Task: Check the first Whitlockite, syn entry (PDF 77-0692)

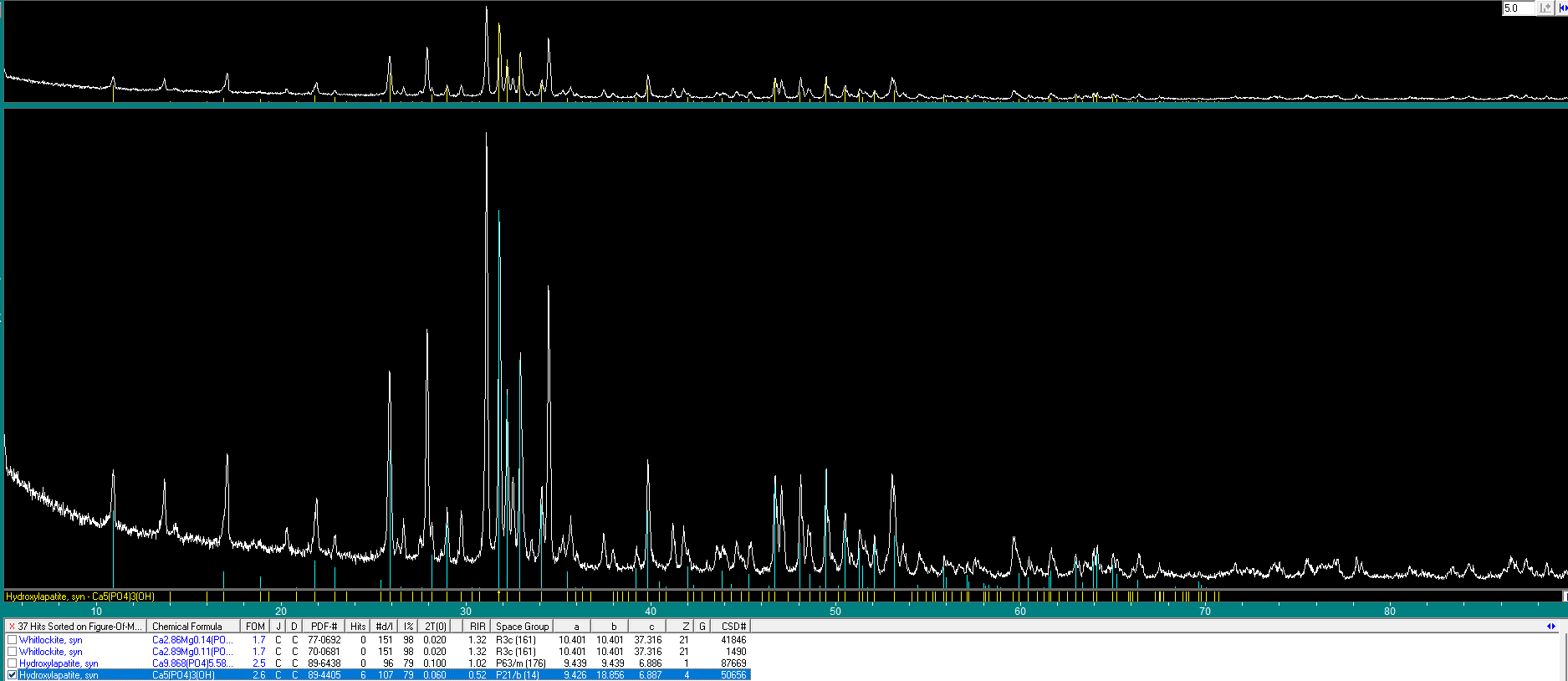Action: point(12,640)
